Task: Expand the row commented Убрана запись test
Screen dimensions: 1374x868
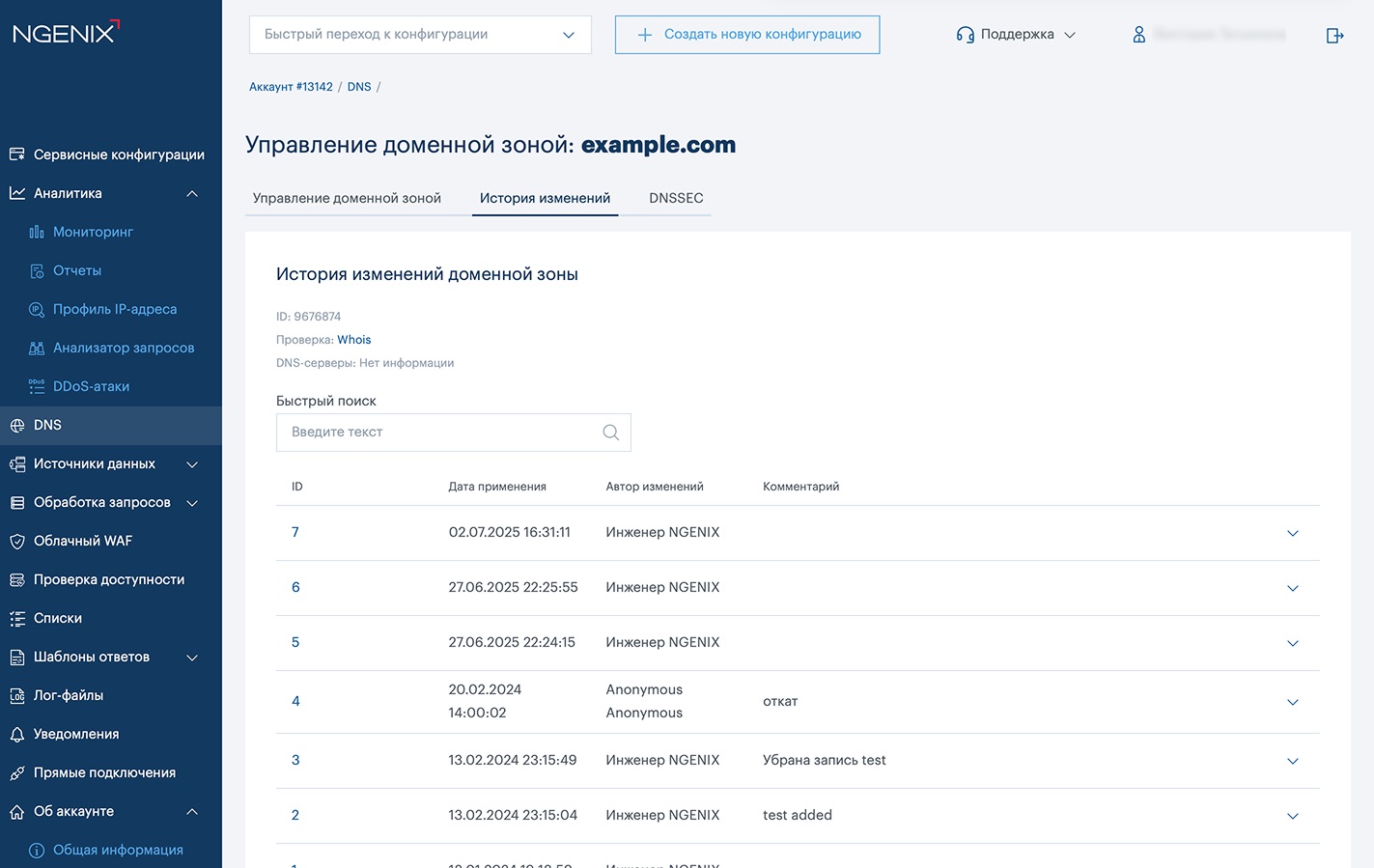Action: click(x=1293, y=761)
